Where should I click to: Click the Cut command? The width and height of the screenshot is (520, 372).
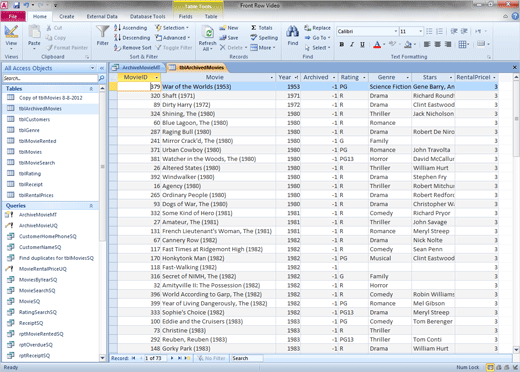point(54,28)
